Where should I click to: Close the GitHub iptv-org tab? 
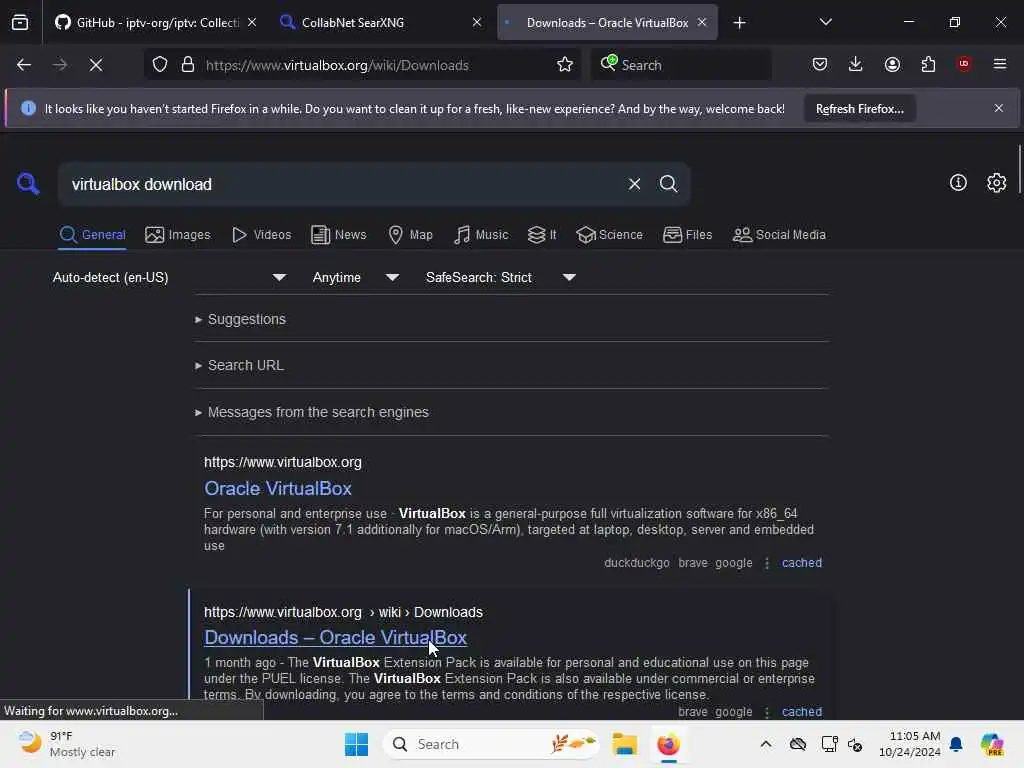coord(252,22)
